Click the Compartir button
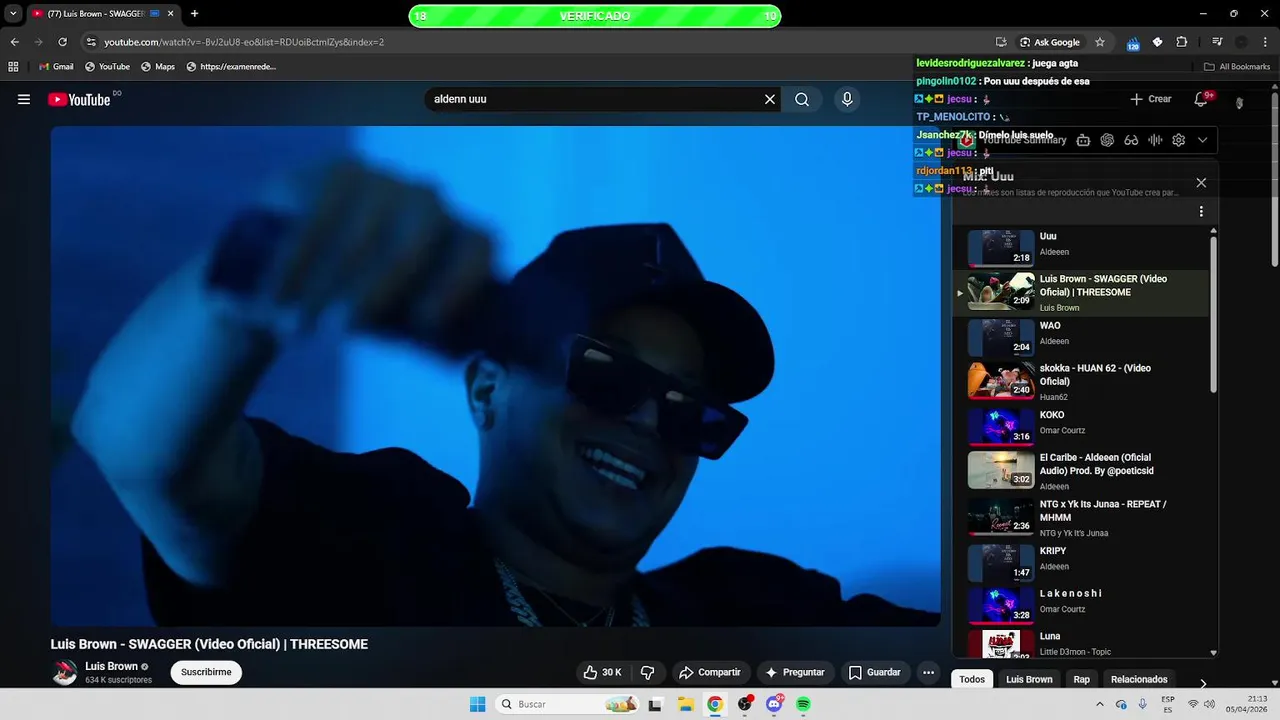Viewport: 1280px width, 720px height. pyautogui.click(x=709, y=672)
